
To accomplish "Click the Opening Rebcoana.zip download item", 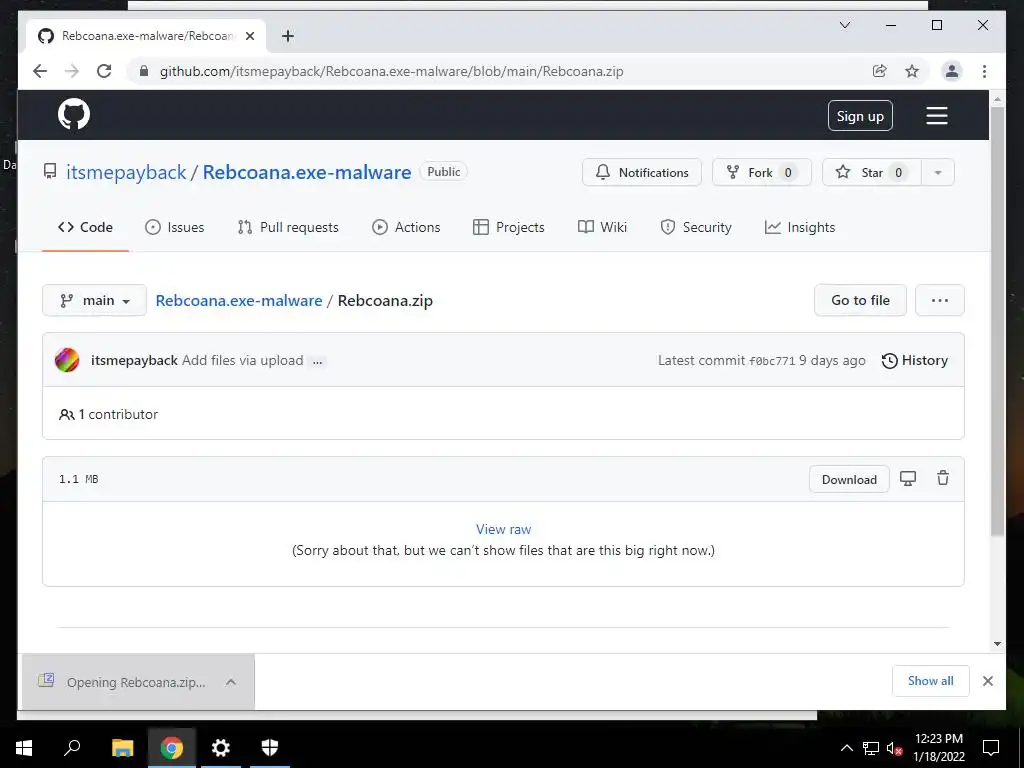I will tap(136, 682).
